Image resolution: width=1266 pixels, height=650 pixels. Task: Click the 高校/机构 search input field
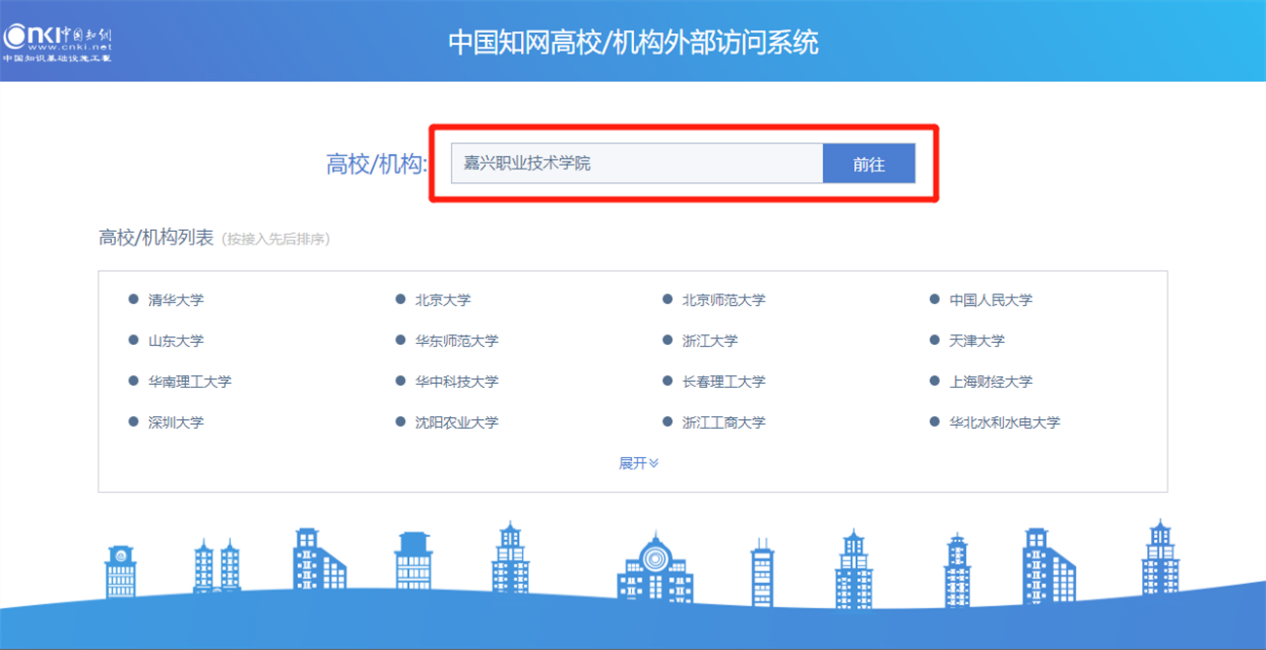click(x=636, y=162)
